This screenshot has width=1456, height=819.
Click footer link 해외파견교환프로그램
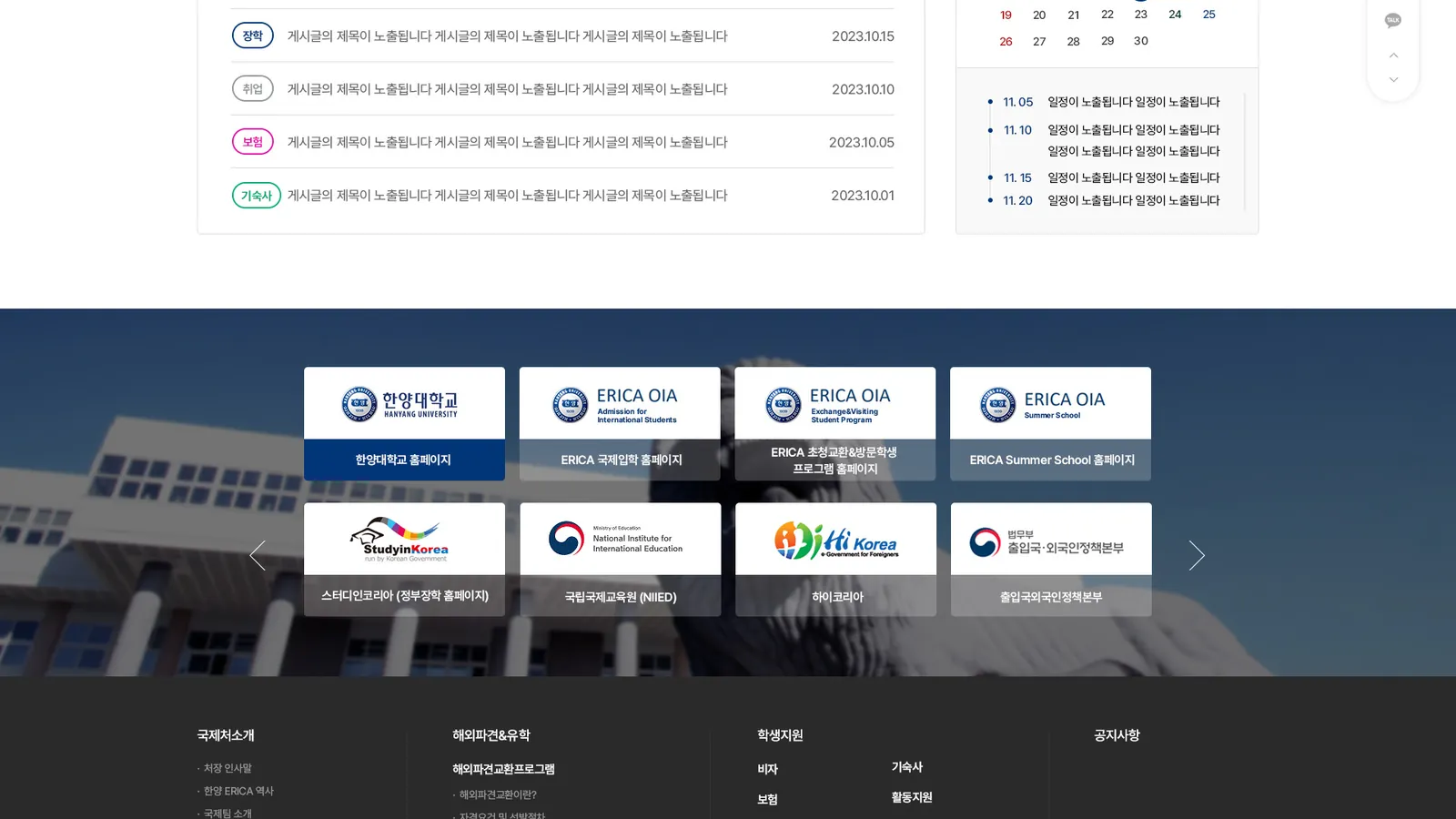[503, 769]
